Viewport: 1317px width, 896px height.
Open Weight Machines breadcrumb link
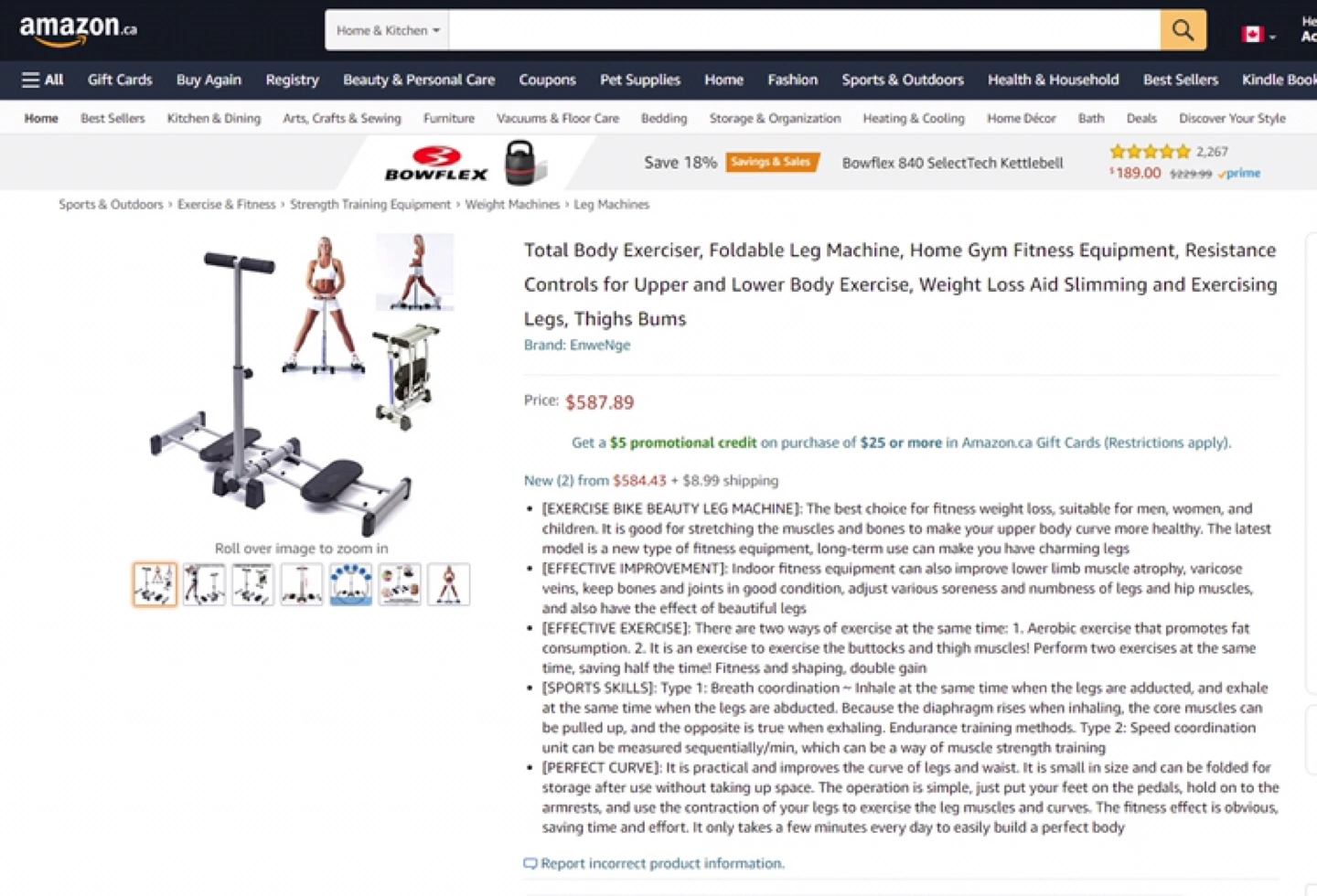tap(512, 205)
